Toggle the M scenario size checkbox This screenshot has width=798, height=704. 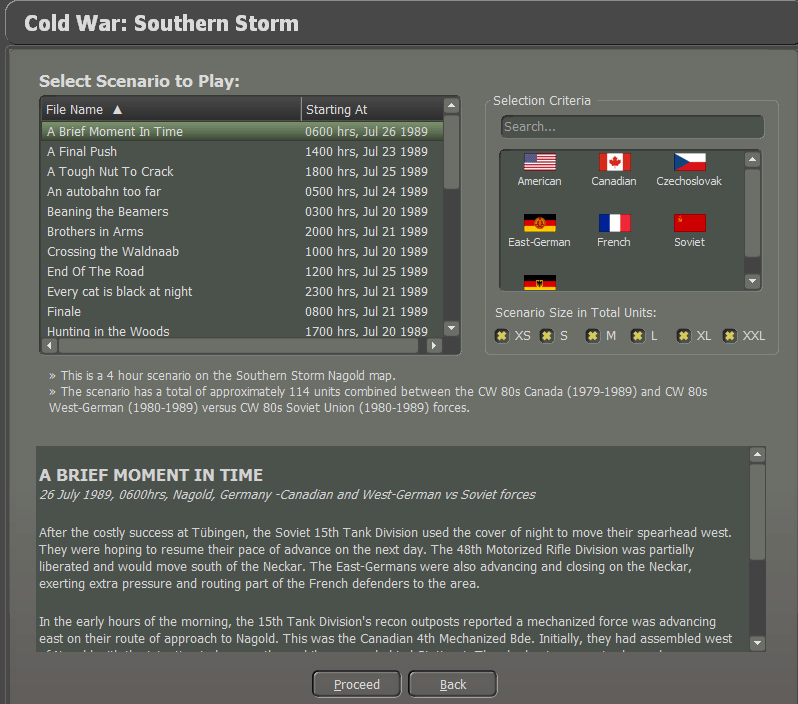click(592, 335)
